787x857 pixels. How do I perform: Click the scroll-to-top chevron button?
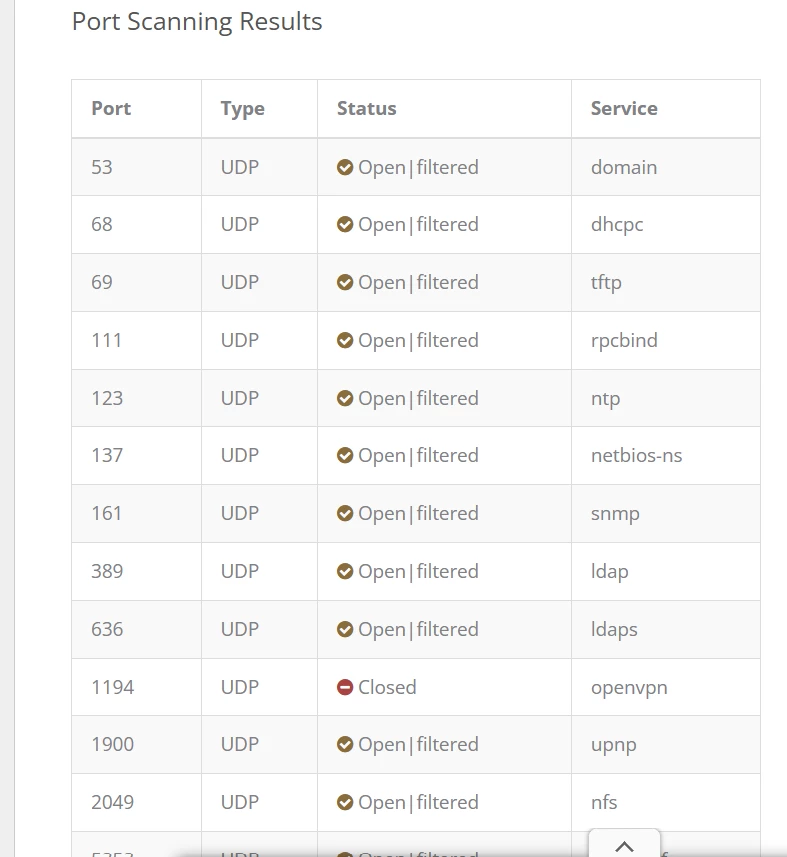point(624,845)
